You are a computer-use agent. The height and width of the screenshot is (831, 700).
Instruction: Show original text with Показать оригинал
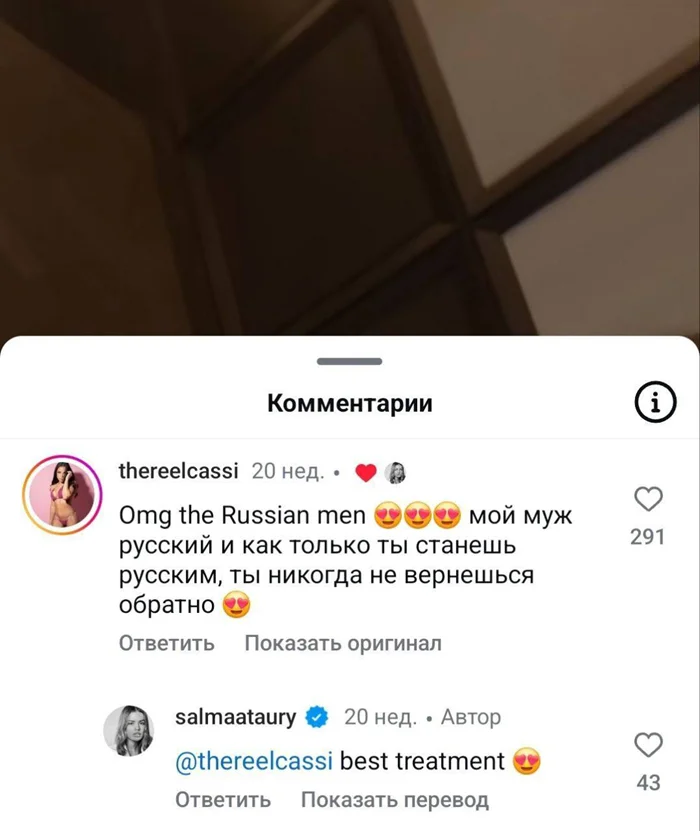tap(343, 643)
